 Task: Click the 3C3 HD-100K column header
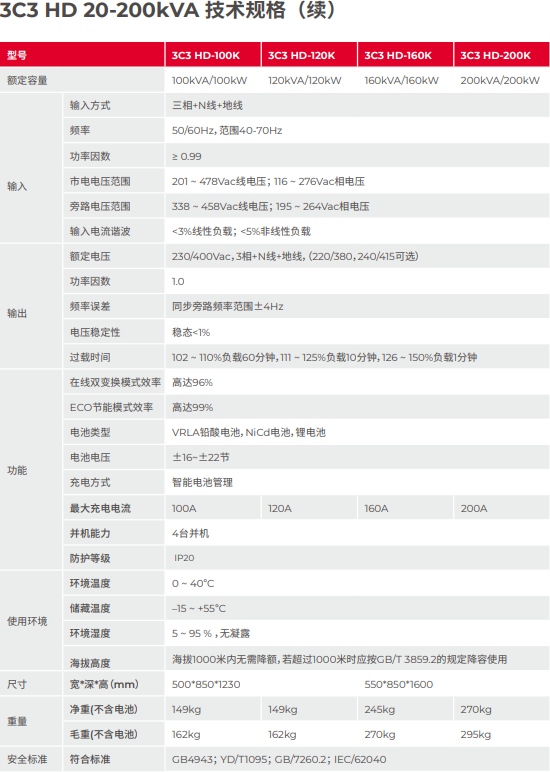[x=213, y=55]
